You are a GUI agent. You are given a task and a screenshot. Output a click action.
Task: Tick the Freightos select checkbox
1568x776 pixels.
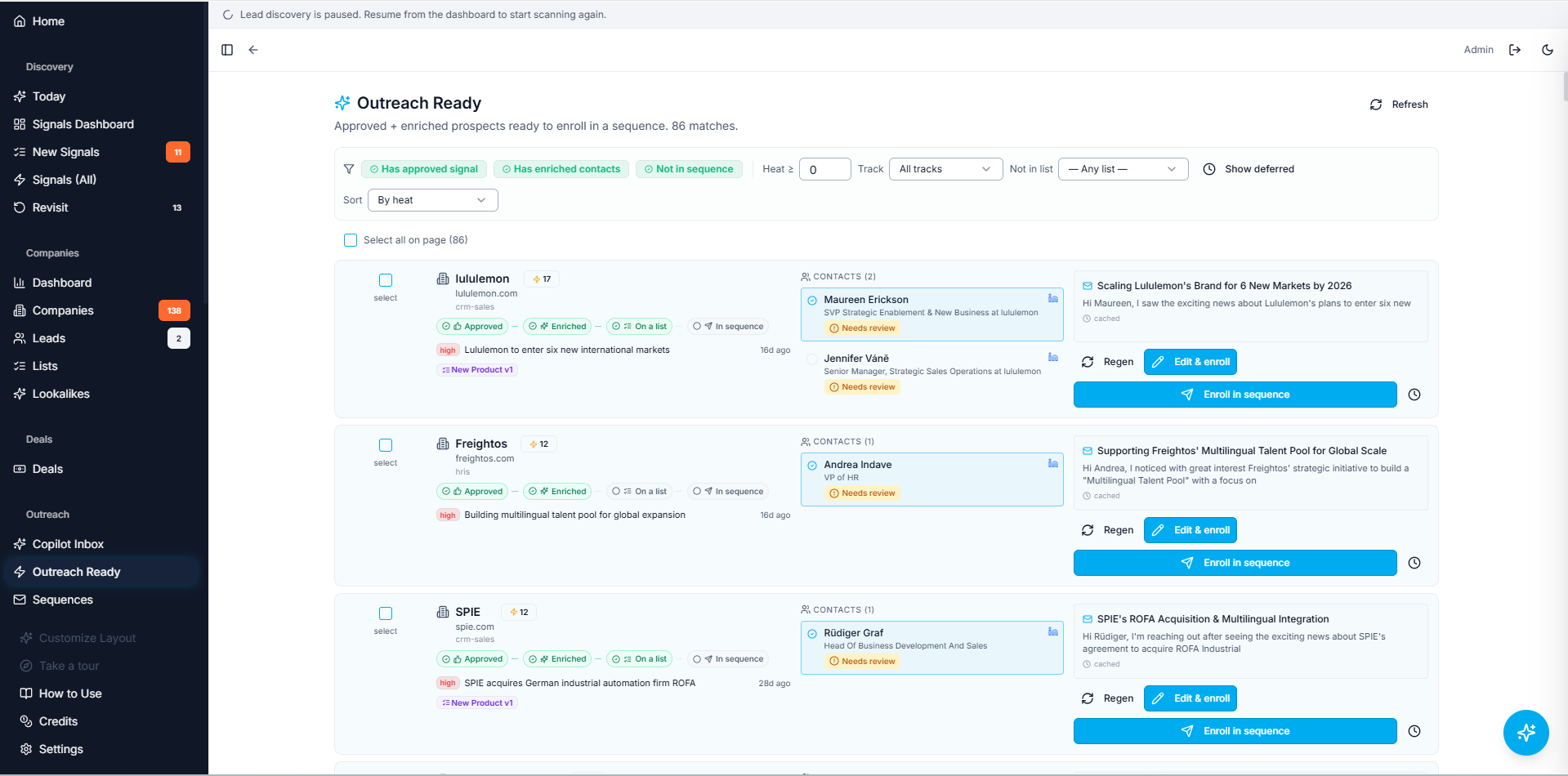(x=386, y=445)
